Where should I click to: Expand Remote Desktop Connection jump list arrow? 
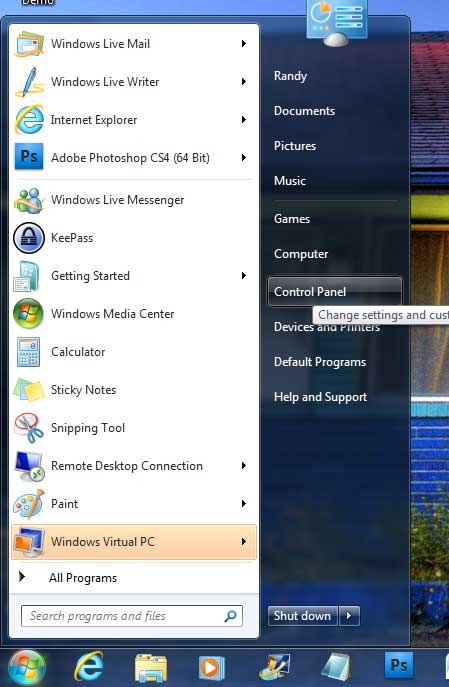tap(244, 466)
